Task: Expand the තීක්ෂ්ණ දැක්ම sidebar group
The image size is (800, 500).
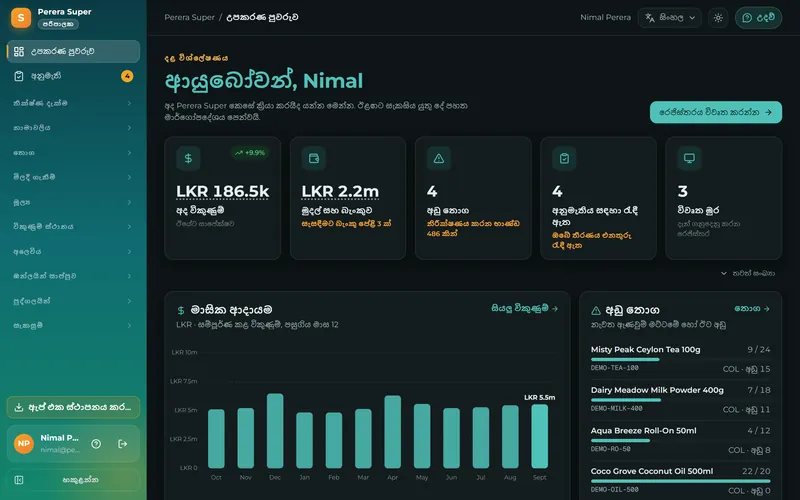Action: (73, 103)
